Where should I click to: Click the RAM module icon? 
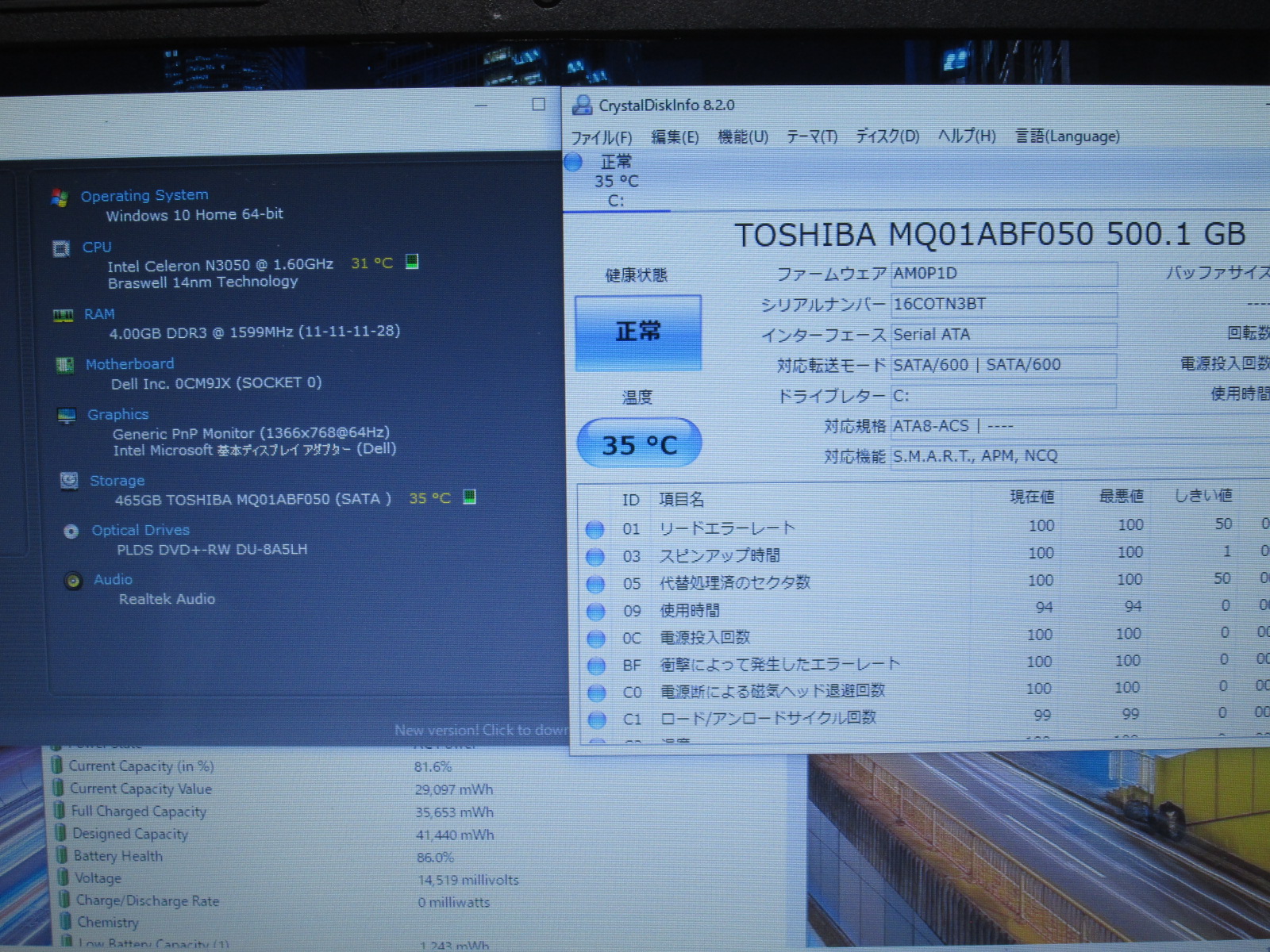(x=63, y=315)
